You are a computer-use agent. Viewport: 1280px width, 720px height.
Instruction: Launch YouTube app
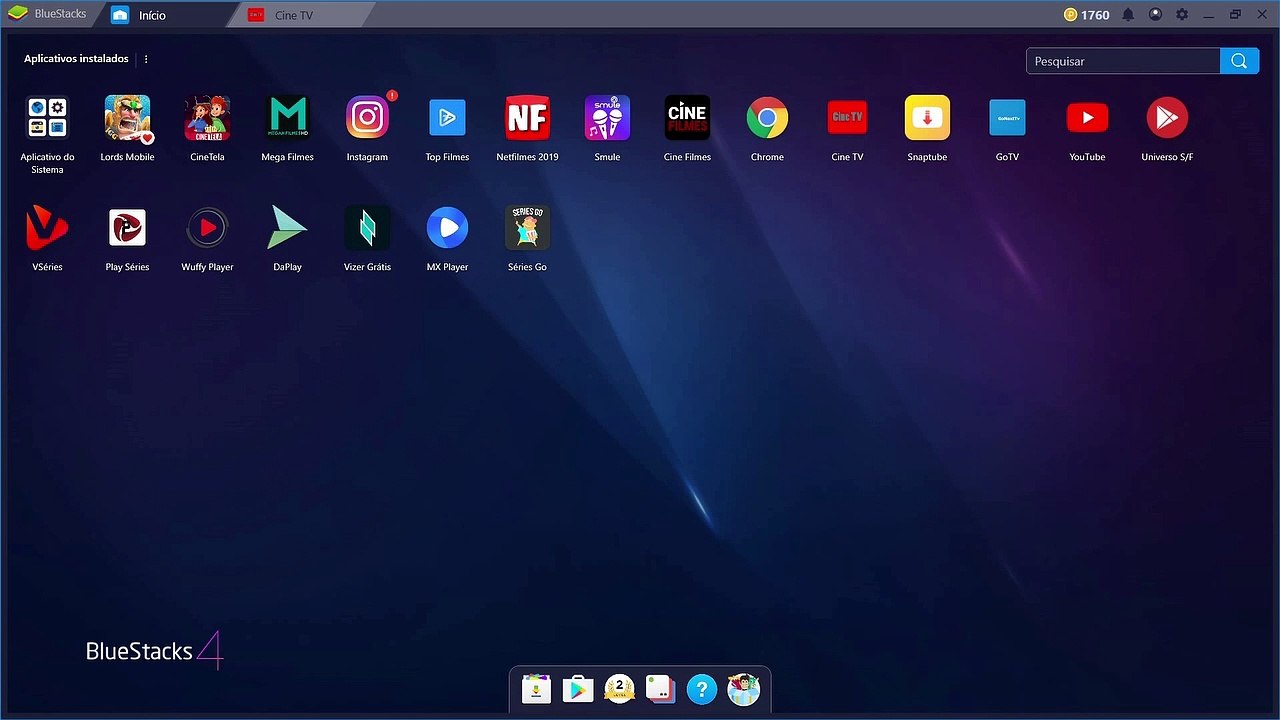click(1087, 118)
